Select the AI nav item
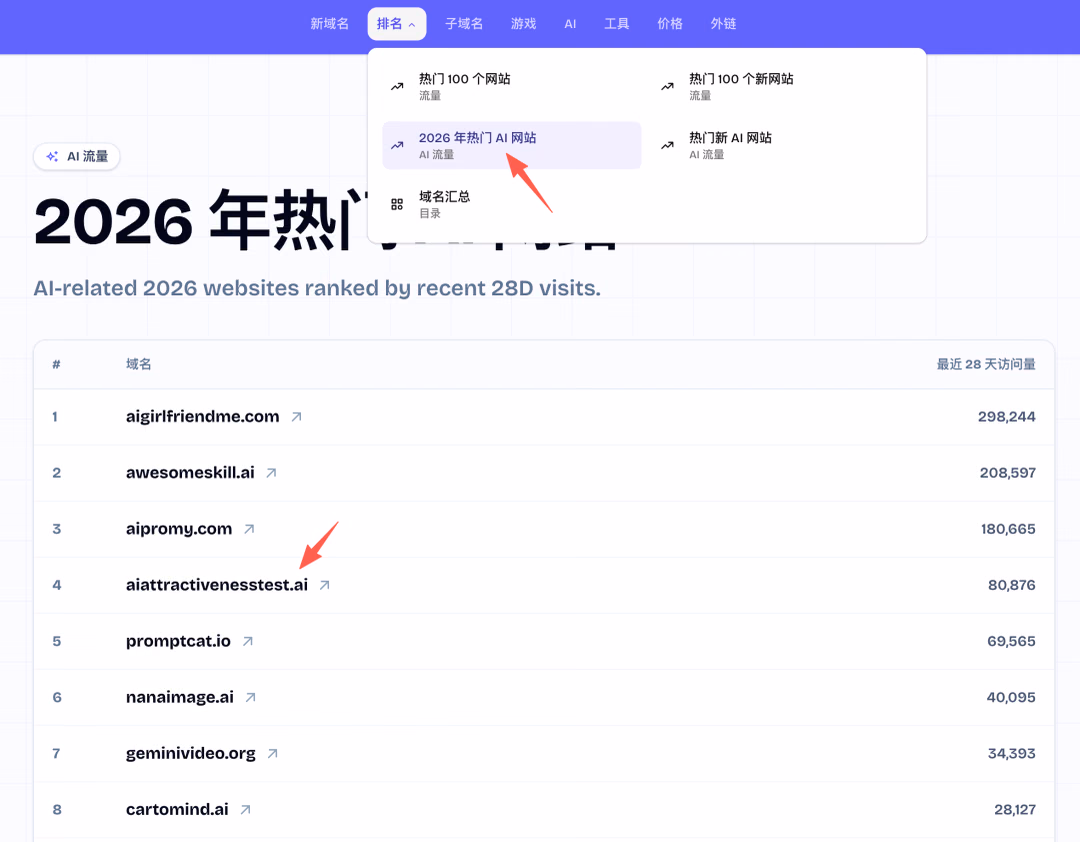1080x842 pixels. pyautogui.click(x=570, y=24)
